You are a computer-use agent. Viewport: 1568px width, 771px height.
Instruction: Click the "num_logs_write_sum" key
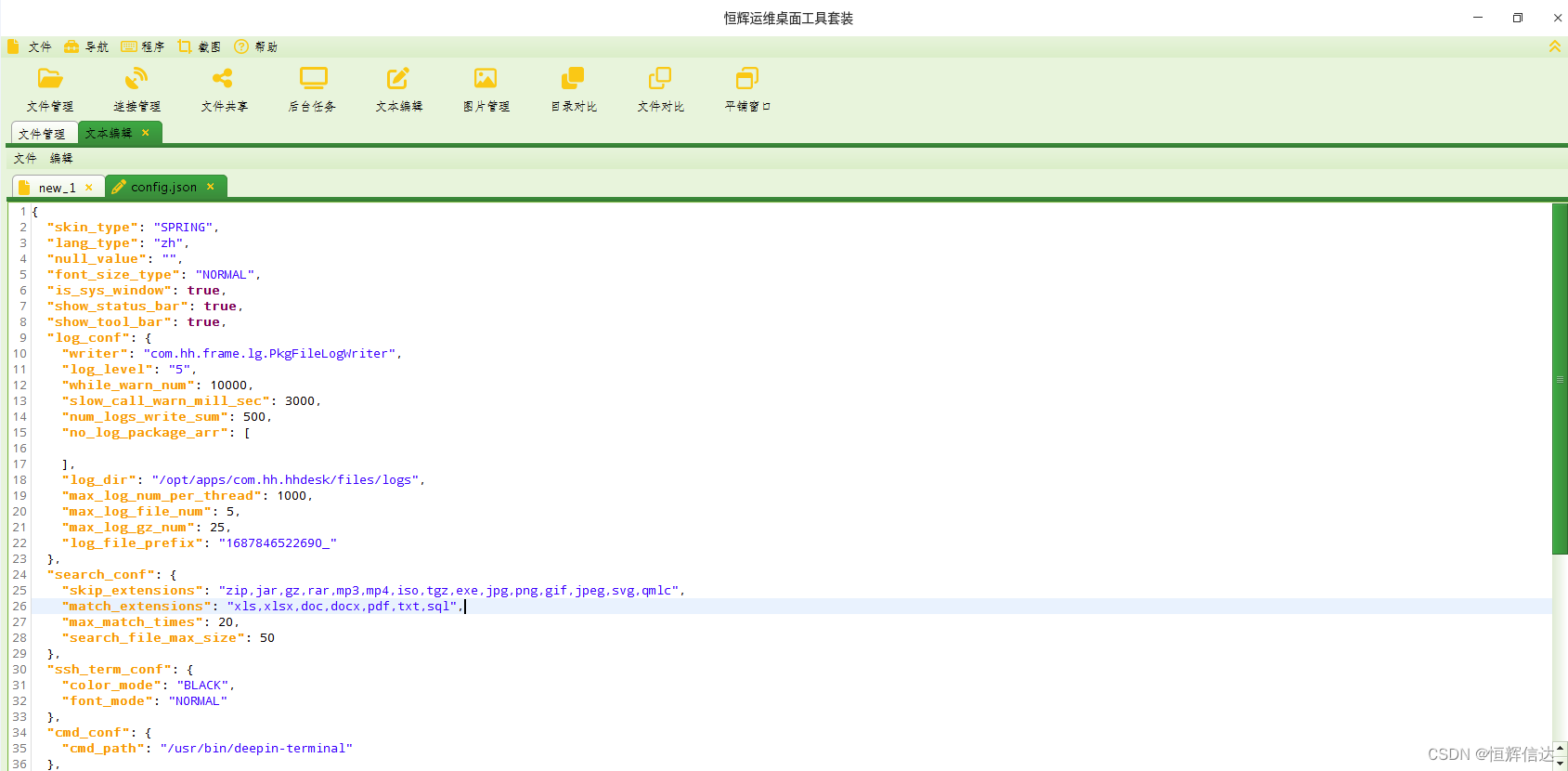(145, 417)
